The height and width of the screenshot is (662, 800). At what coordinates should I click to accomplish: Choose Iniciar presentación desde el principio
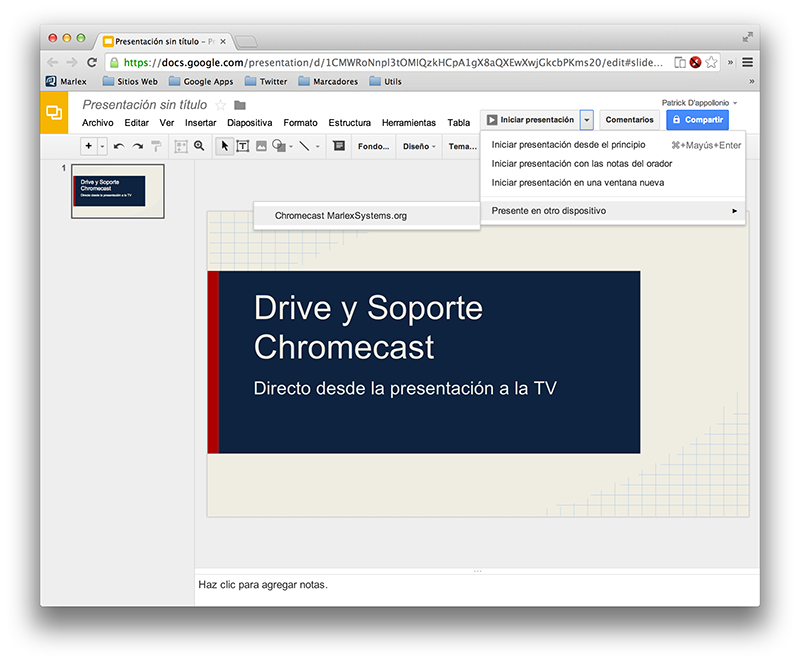(613, 145)
